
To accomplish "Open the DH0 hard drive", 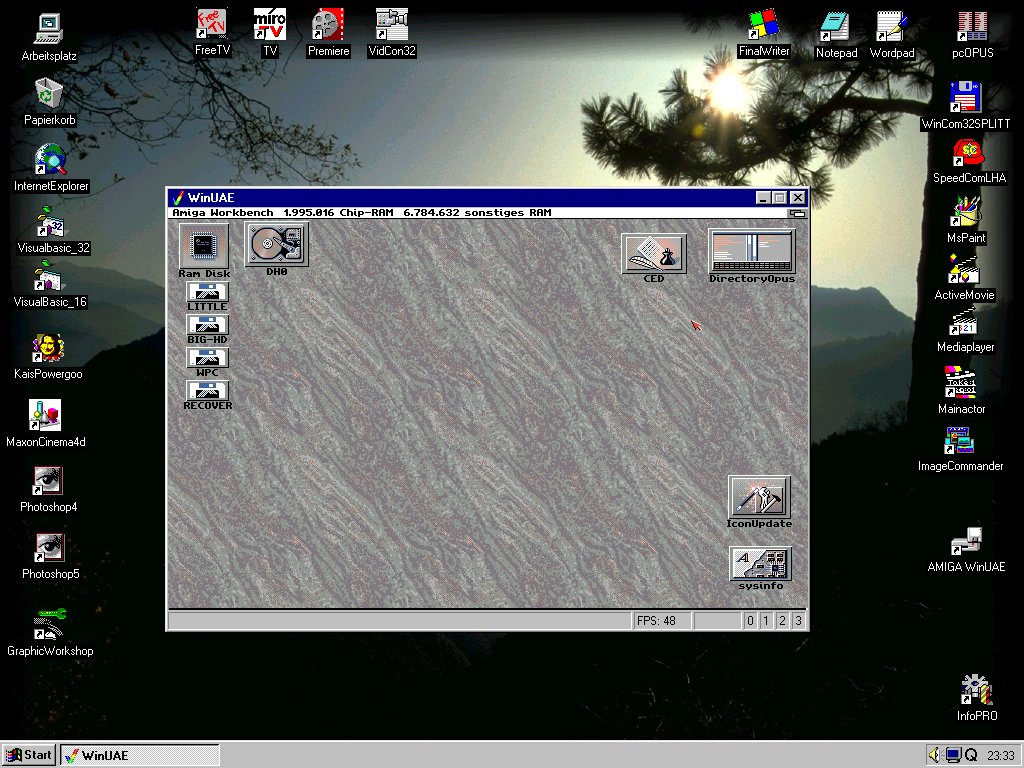I will [x=276, y=243].
